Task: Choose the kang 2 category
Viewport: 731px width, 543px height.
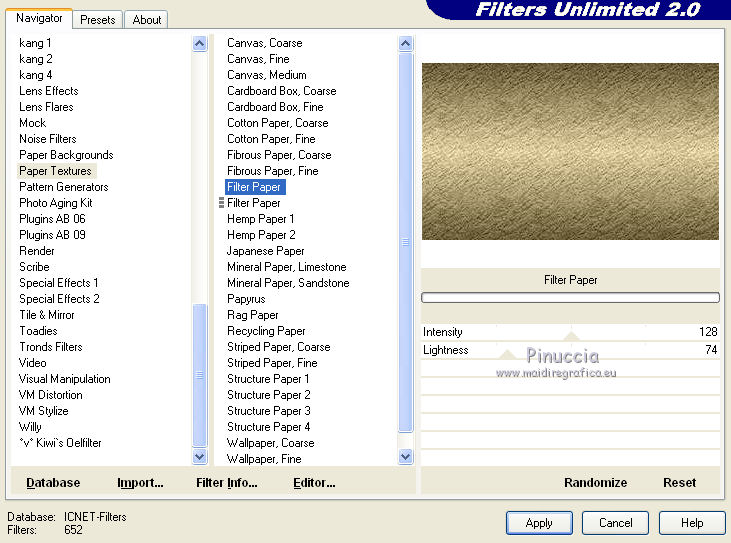Action: point(36,59)
